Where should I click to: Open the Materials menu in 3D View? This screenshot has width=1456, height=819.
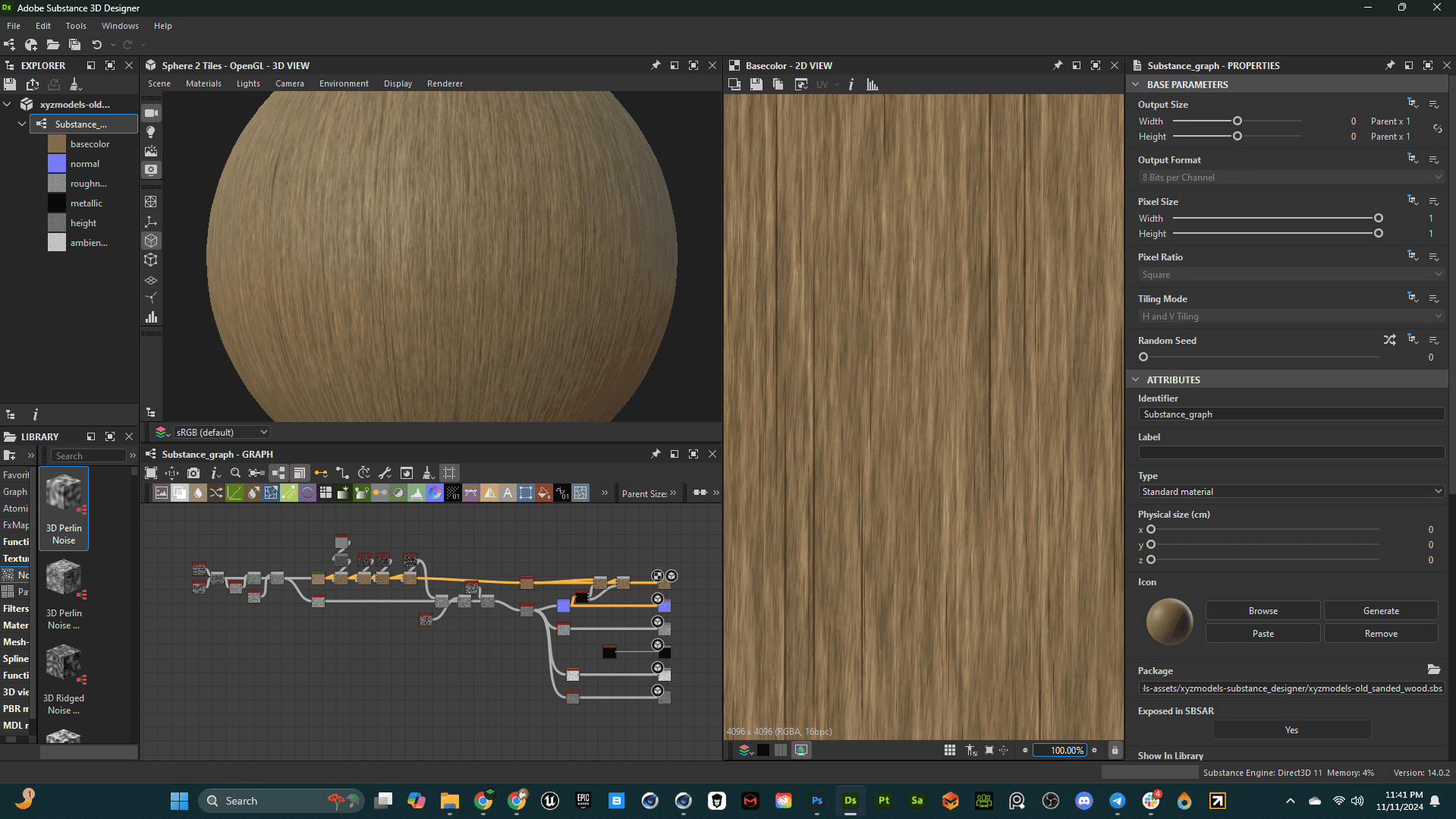pyautogui.click(x=203, y=83)
